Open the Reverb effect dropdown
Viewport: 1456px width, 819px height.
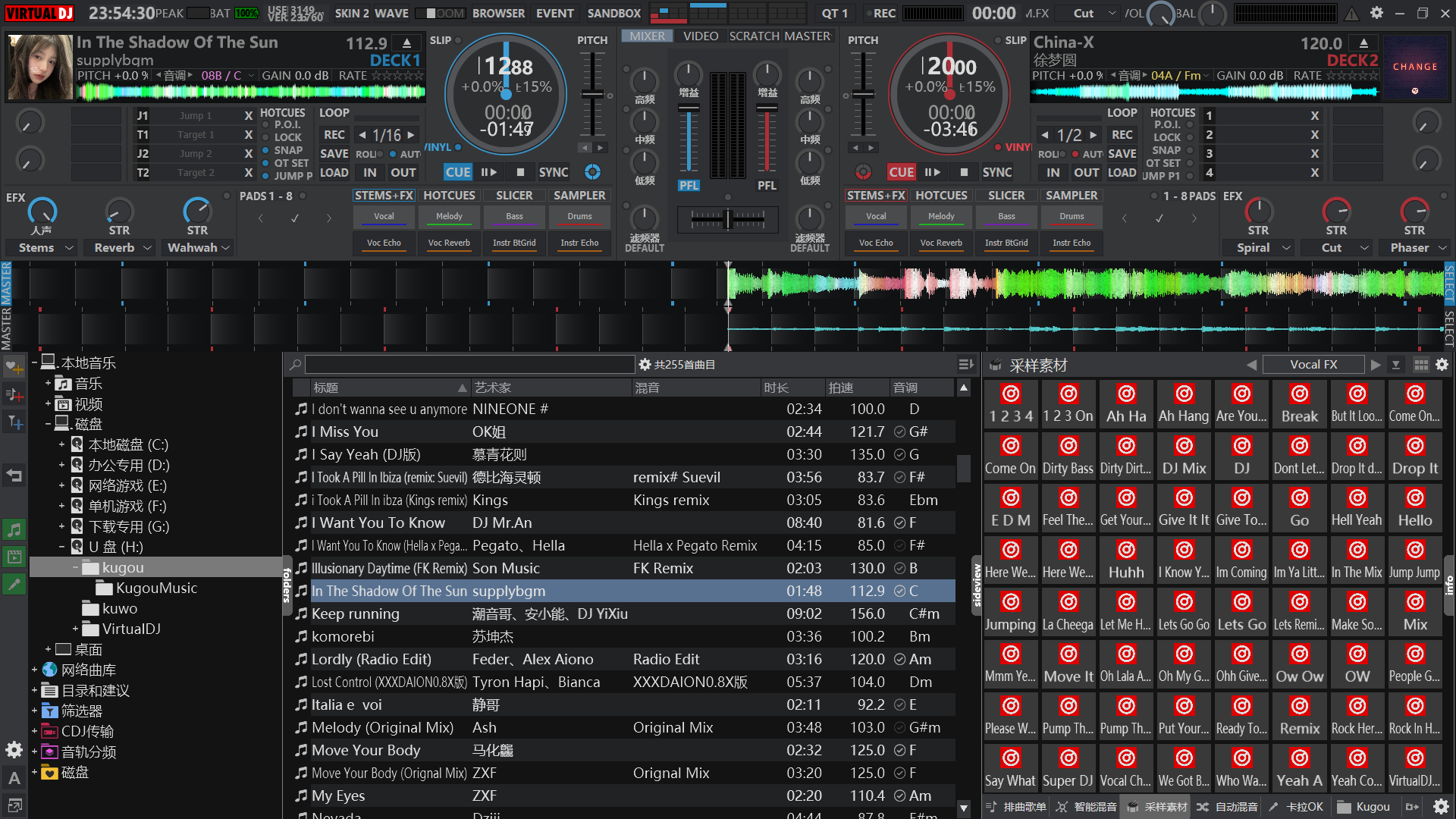point(121,248)
